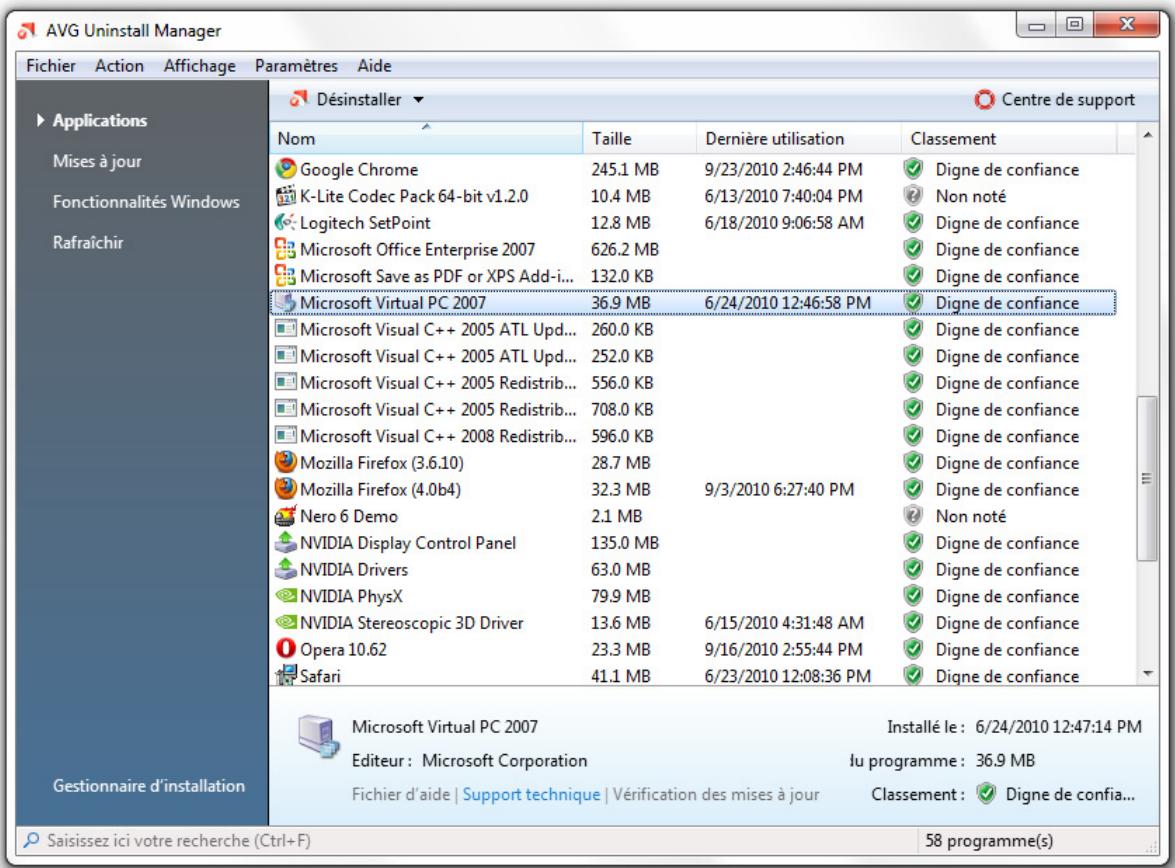Click the shield icon beside Classement in details pane

987,794
